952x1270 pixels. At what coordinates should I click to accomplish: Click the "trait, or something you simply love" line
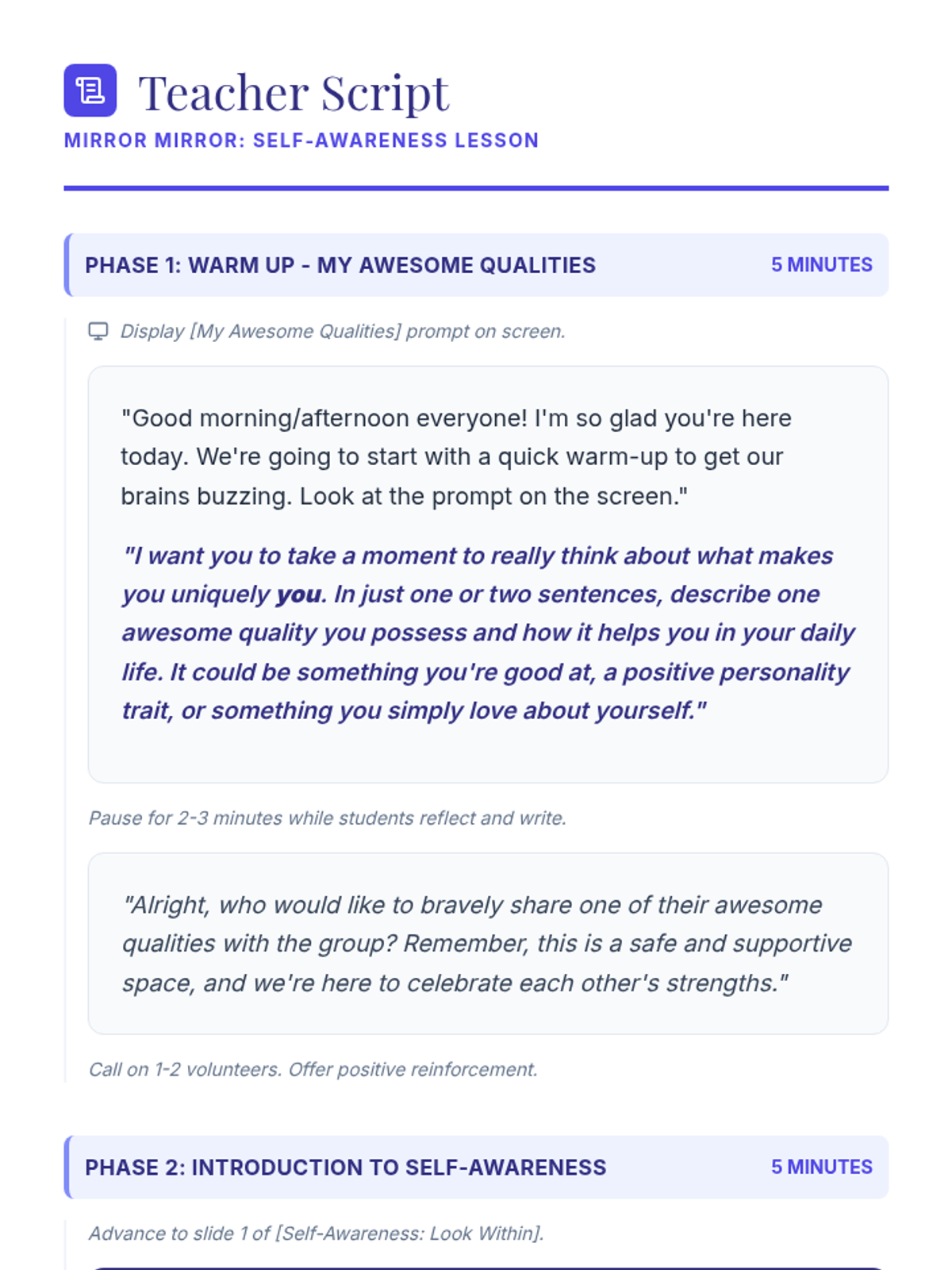413,710
